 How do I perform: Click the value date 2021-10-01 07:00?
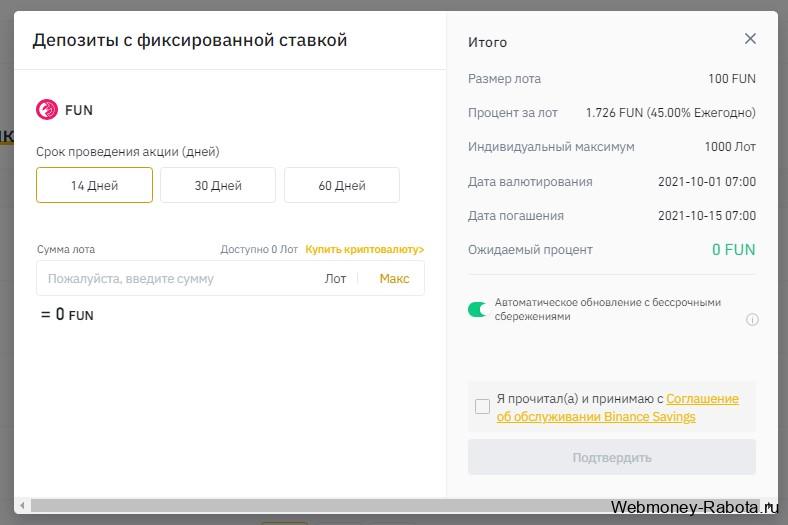point(707,181)
